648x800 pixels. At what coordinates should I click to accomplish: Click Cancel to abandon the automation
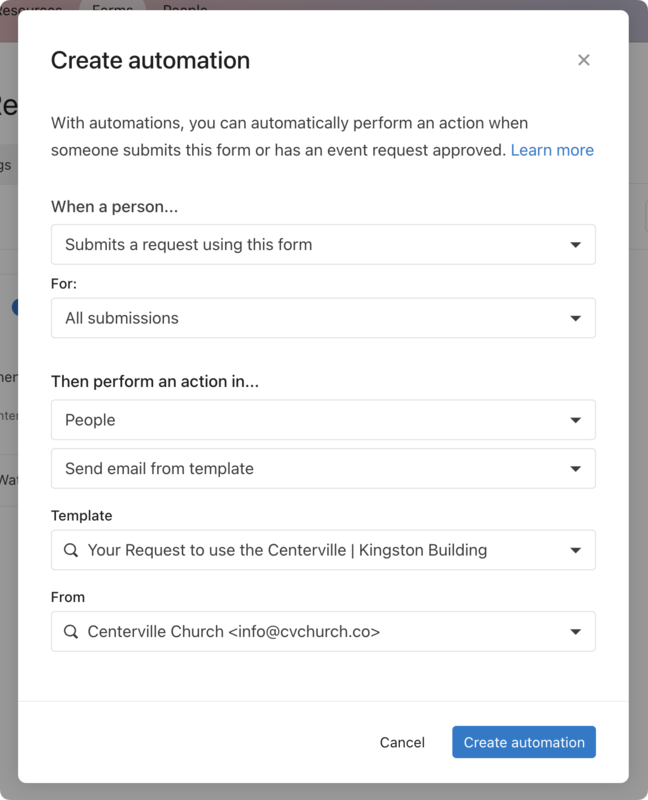(x=403, y=742)
